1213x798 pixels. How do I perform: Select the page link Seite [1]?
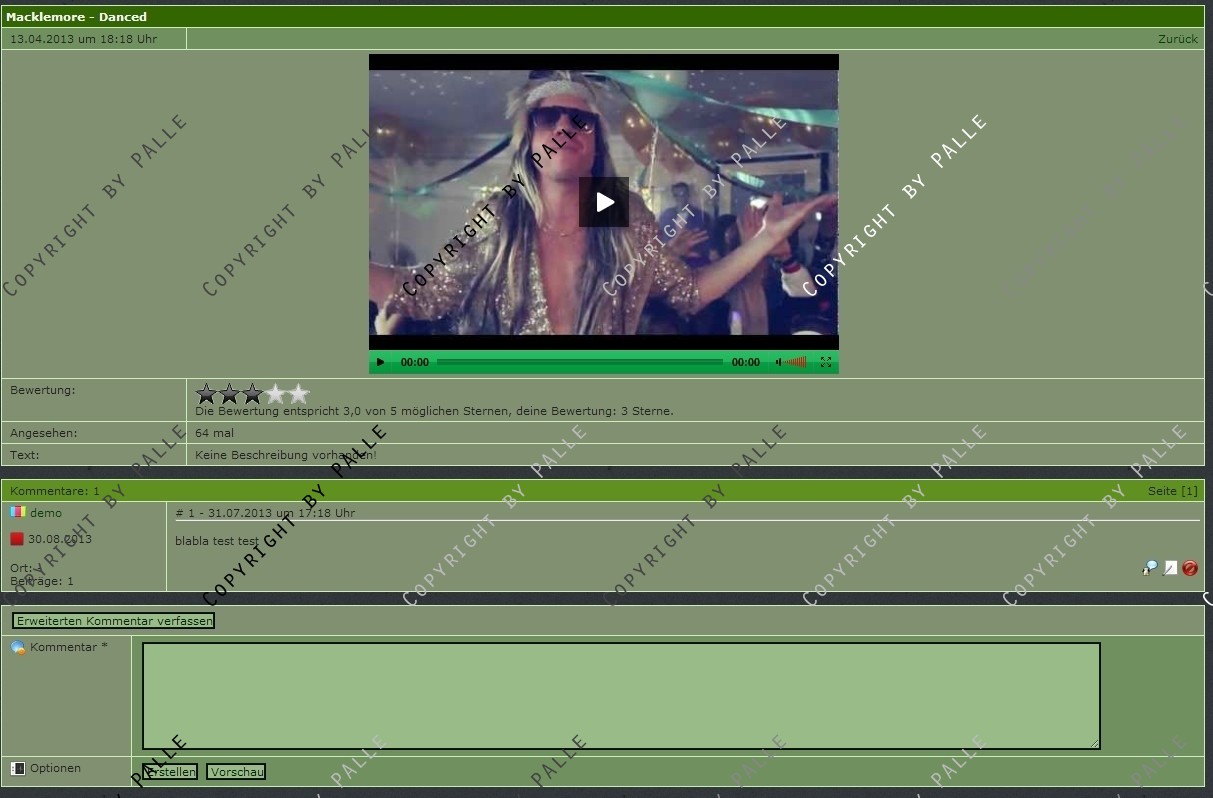(1173, 491)
